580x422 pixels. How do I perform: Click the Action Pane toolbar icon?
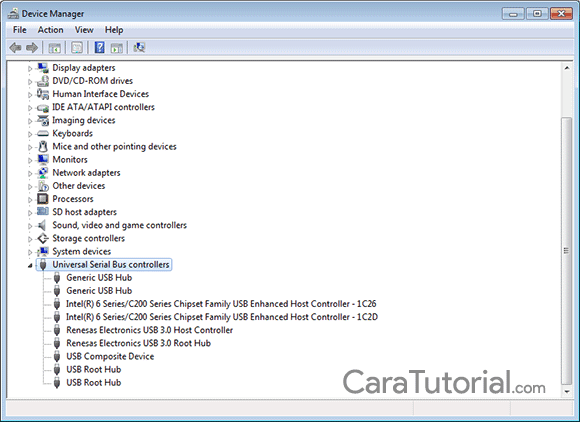click(x=117, y=48)
